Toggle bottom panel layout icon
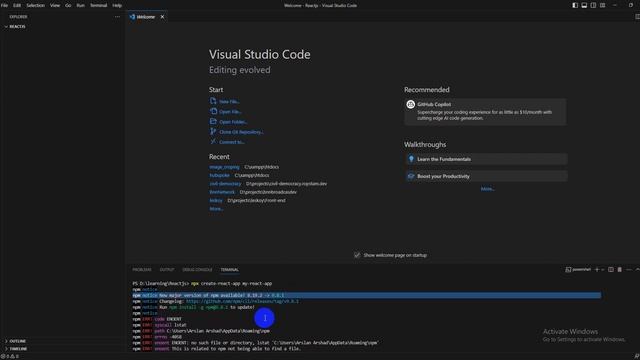The width and height of the screenshot is (640, 360). (584, 5)
